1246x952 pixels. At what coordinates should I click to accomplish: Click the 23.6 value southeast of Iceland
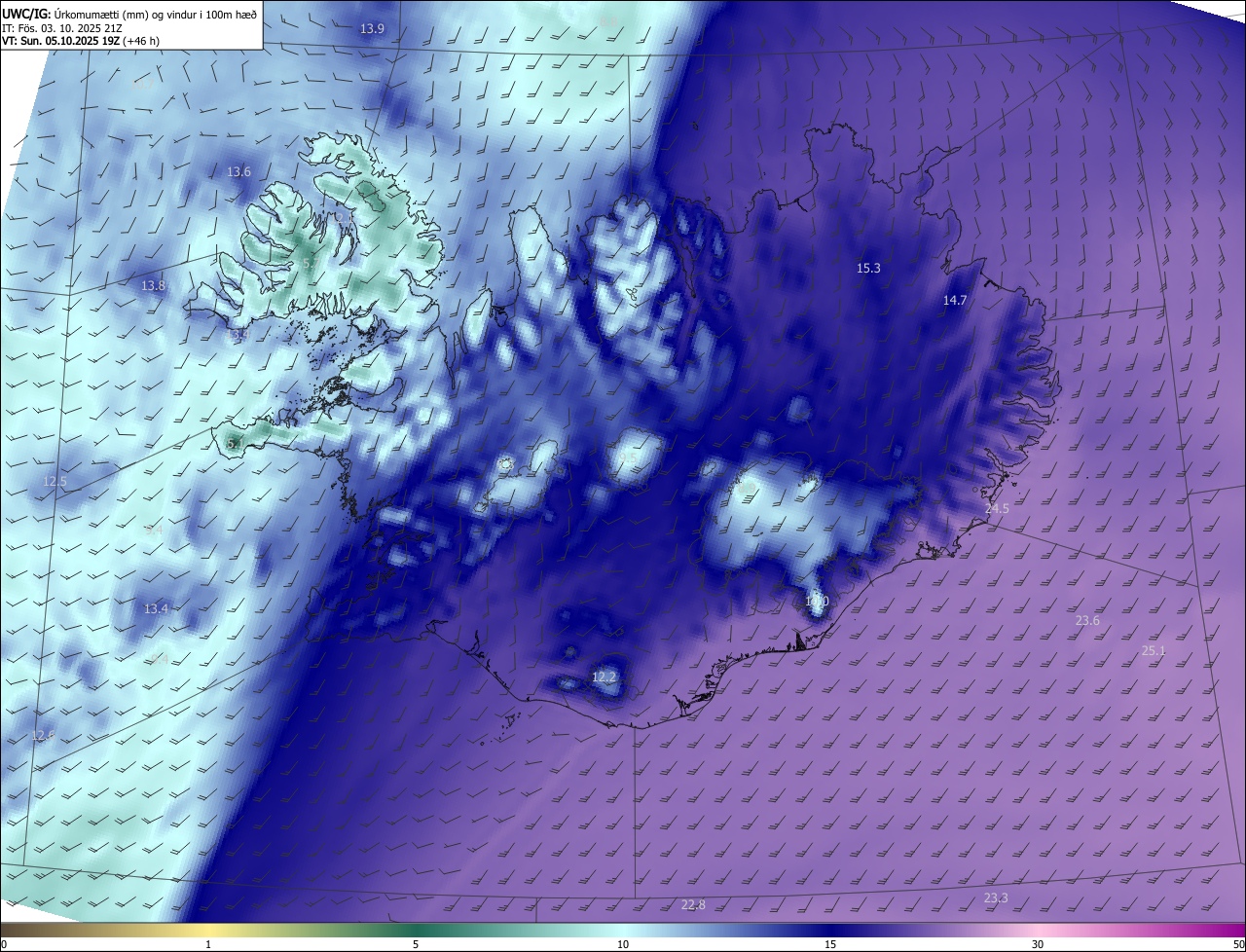(1087, 621)
